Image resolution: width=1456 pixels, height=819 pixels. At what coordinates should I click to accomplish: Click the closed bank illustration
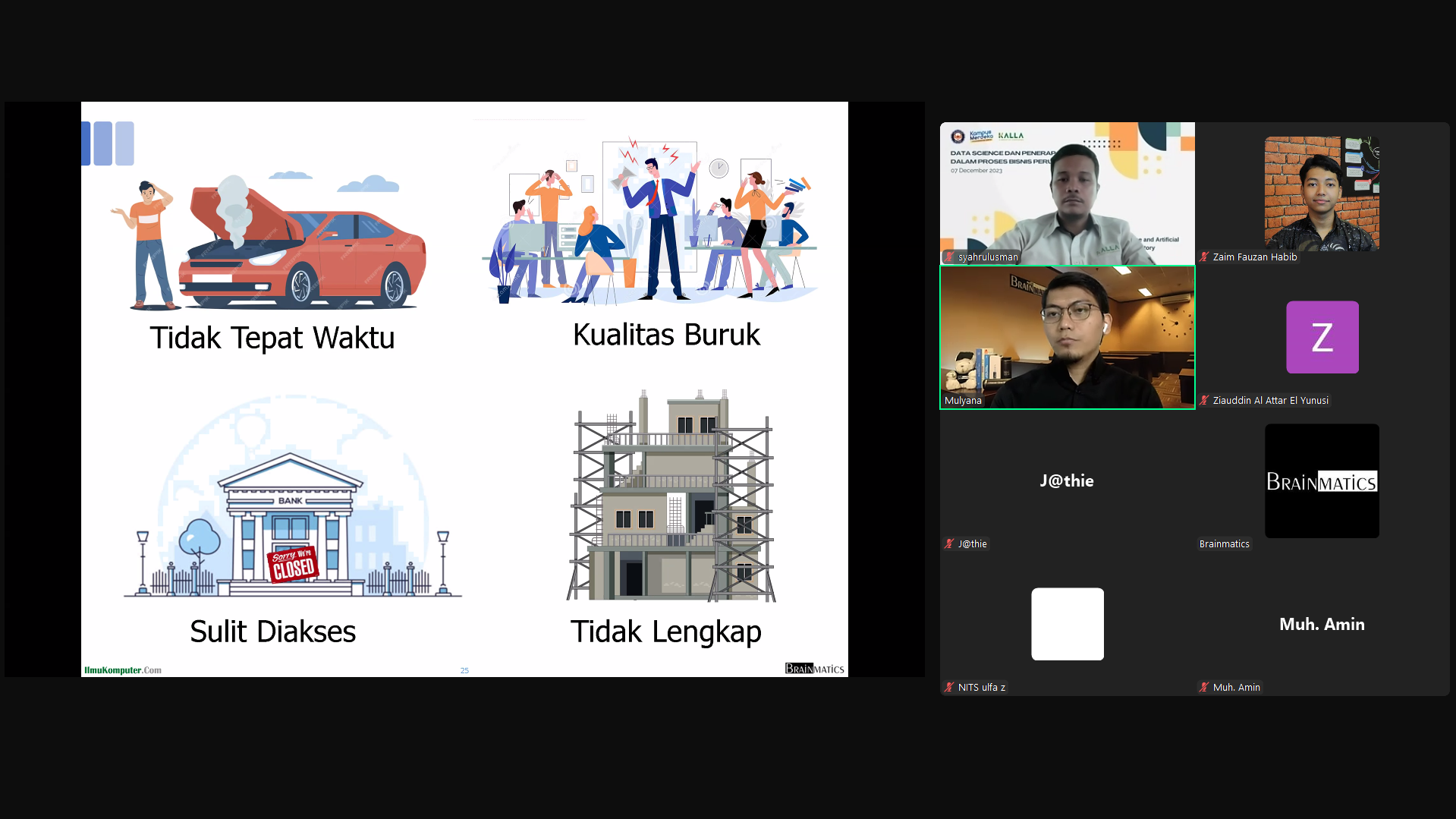coord(292,524)
